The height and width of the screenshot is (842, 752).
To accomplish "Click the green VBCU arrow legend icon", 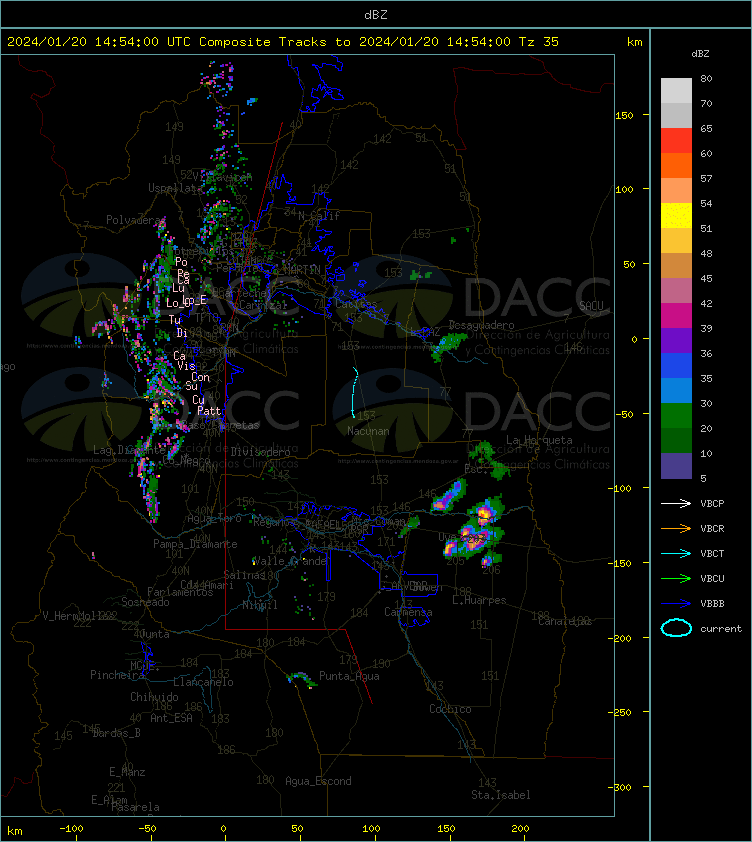I will click(676, 578).
